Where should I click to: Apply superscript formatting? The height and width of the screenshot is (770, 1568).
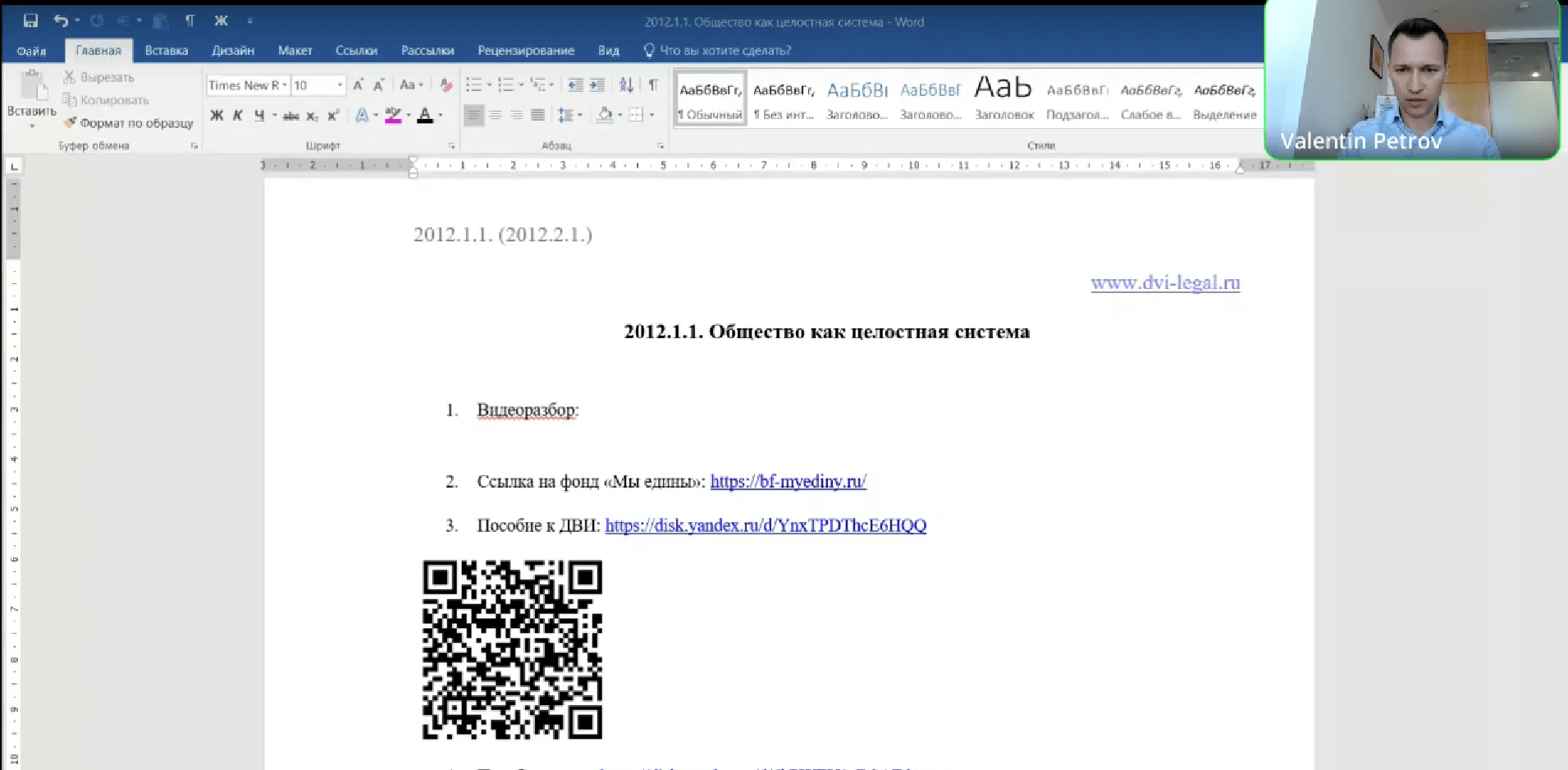333,116
